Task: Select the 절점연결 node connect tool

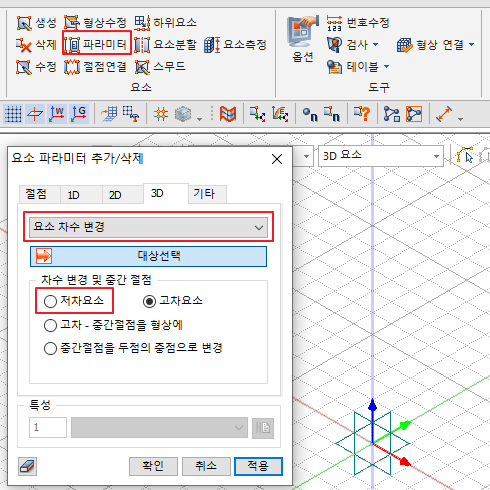Action: 96,67
